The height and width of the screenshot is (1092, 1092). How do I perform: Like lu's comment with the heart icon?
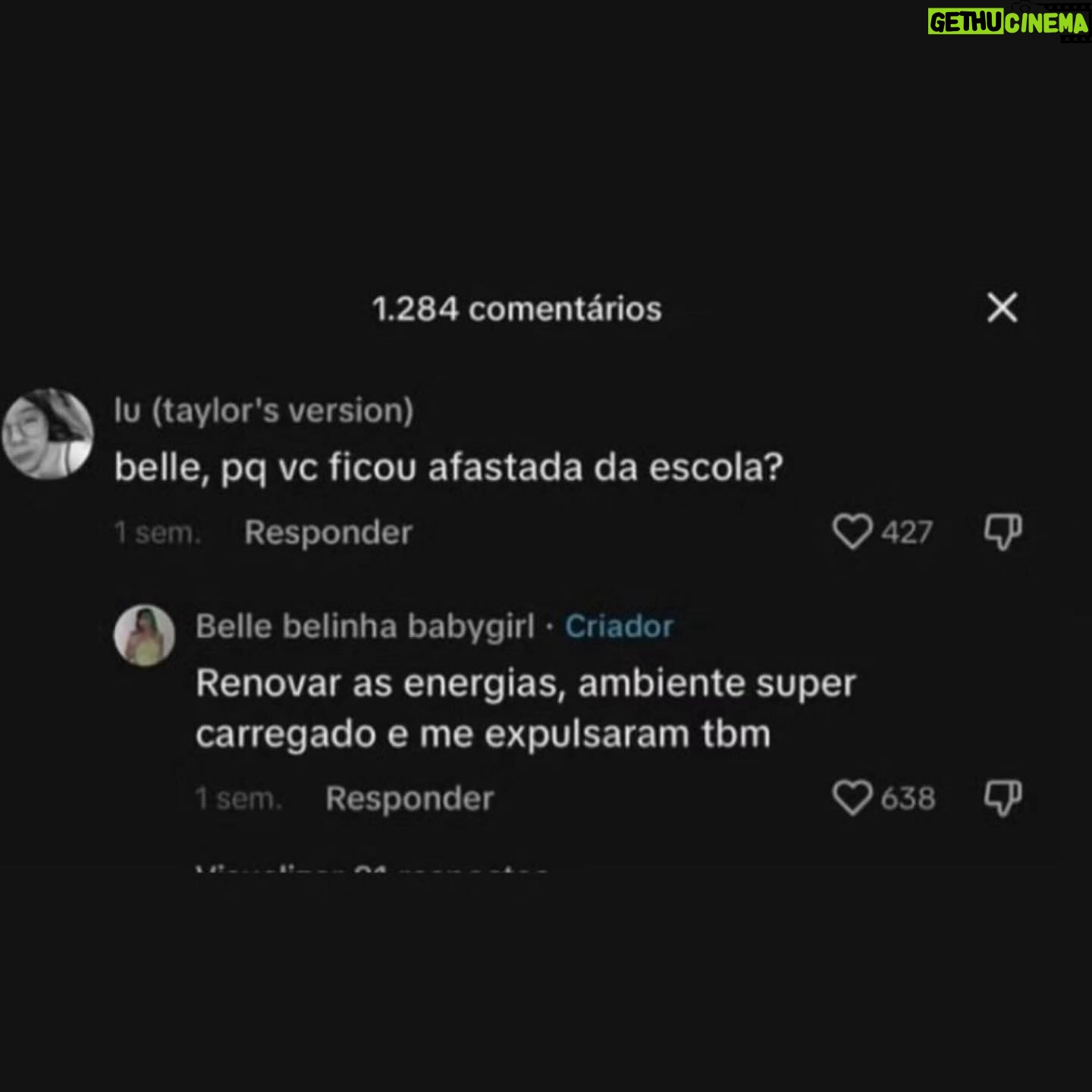pos(852,532)
